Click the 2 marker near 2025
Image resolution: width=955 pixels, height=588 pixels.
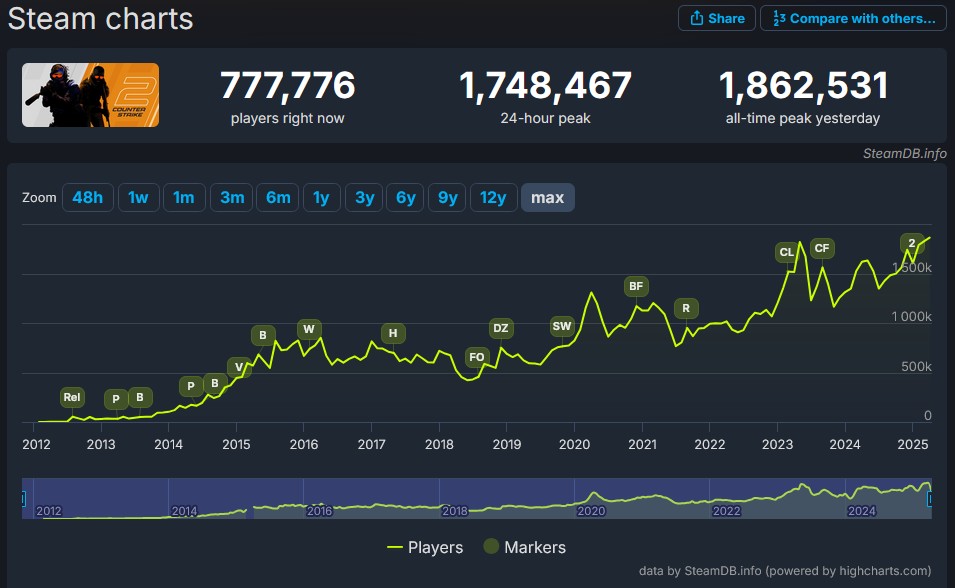point(912,243)
